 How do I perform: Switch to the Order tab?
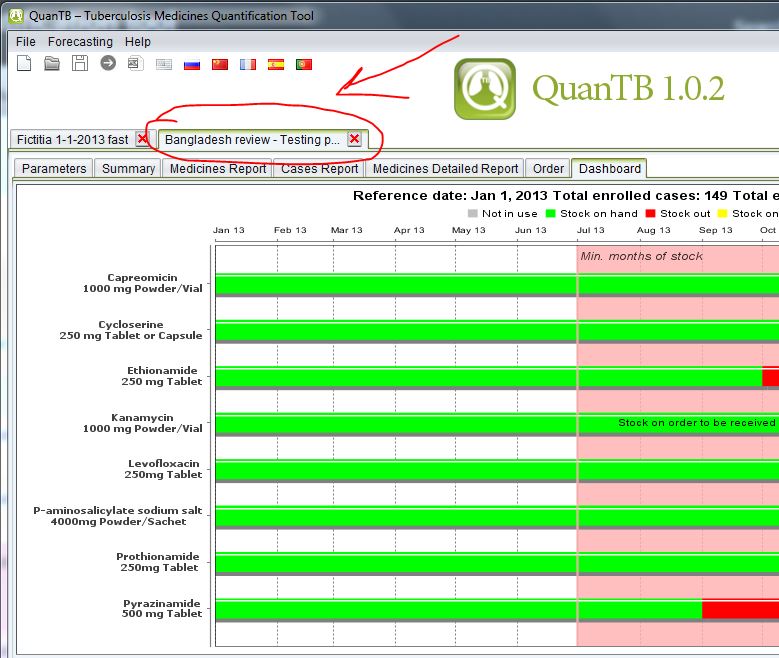tap(548, 168)
